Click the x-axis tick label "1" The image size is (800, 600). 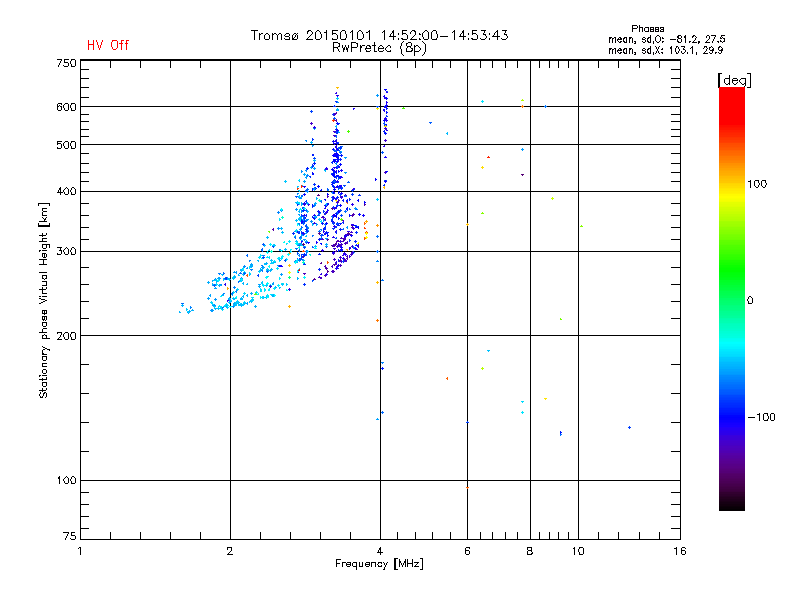pos(80,551)
